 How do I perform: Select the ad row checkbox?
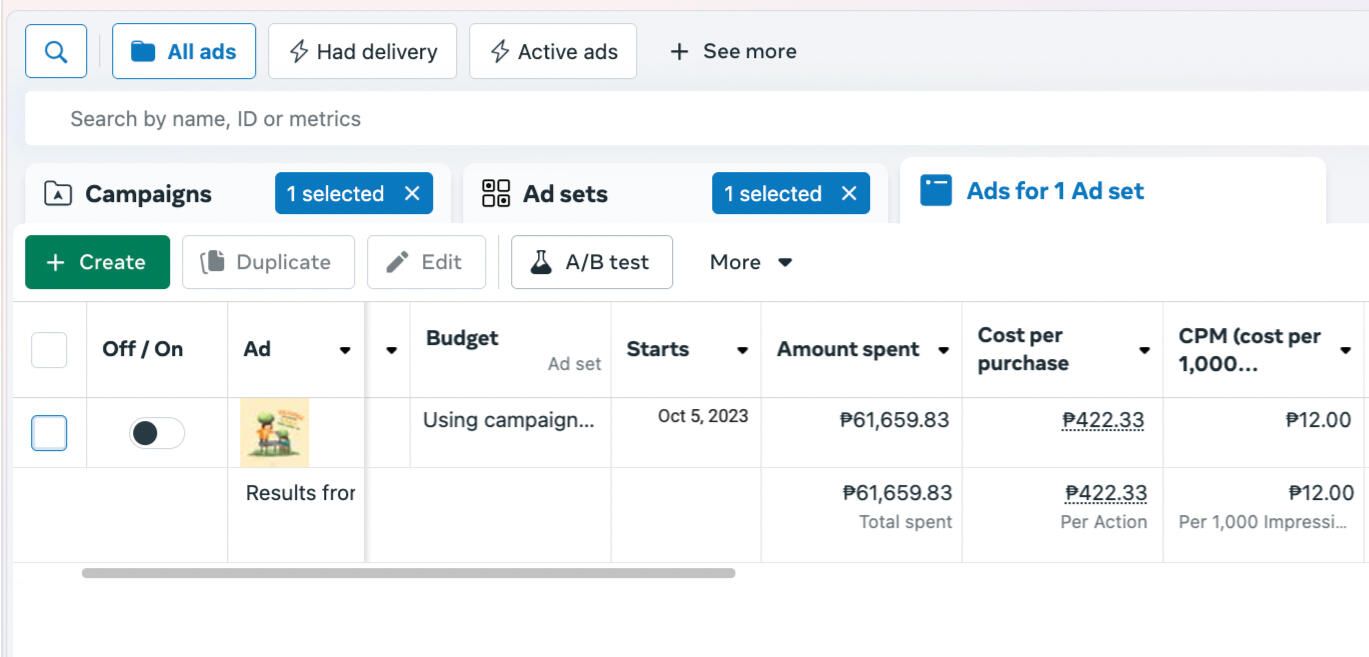(50, 433)
